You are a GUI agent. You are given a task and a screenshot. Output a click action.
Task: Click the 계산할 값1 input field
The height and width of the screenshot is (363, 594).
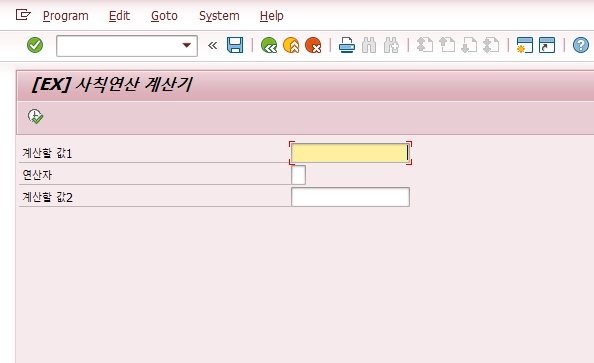click(350, 153)
